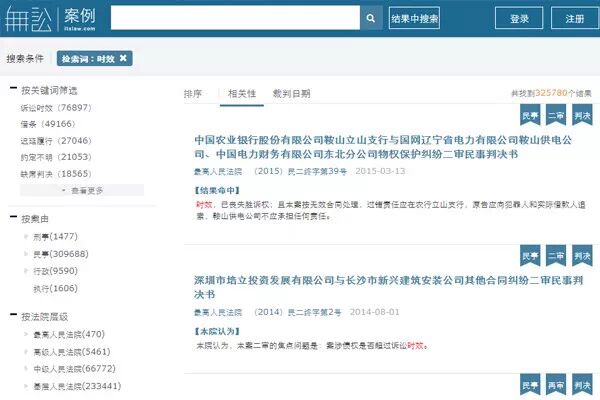Screen dimensions: 600x400
Task: Click 判决 tag on the 农业银行 case
Action: (x=582, y=115)
